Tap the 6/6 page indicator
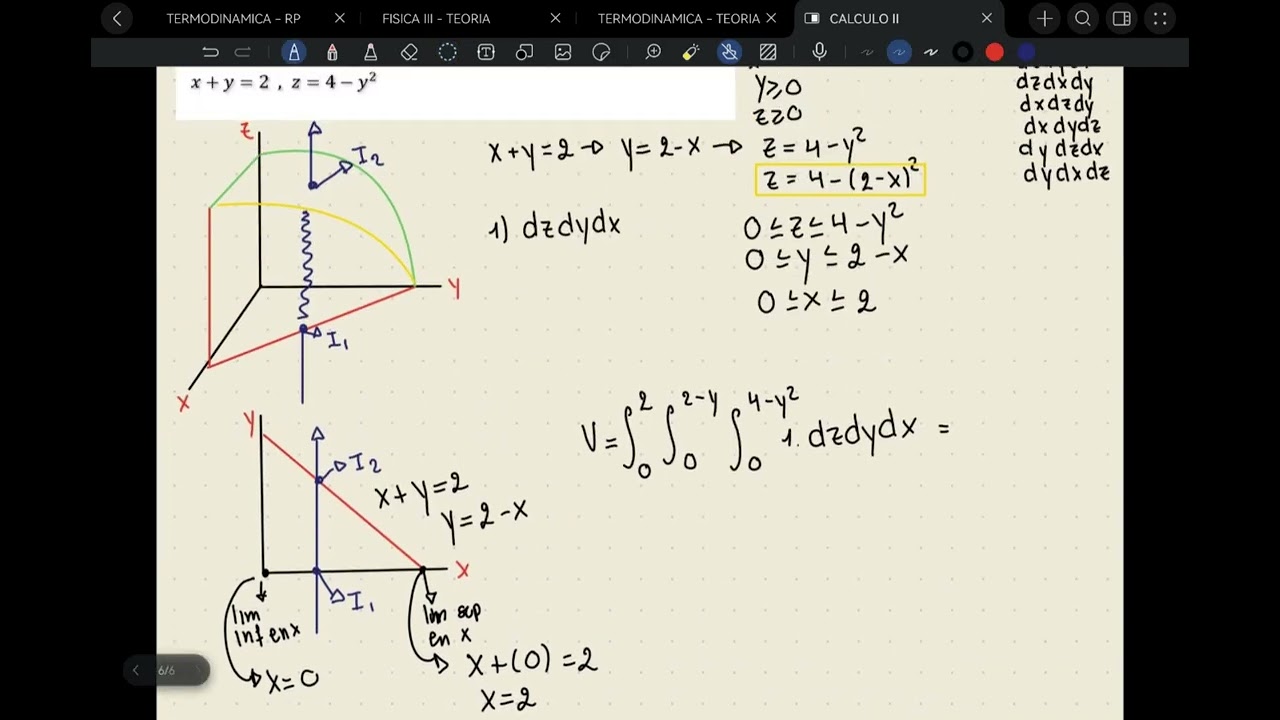Viewport: 1280px width, 720px height. [x=166, y=671]
